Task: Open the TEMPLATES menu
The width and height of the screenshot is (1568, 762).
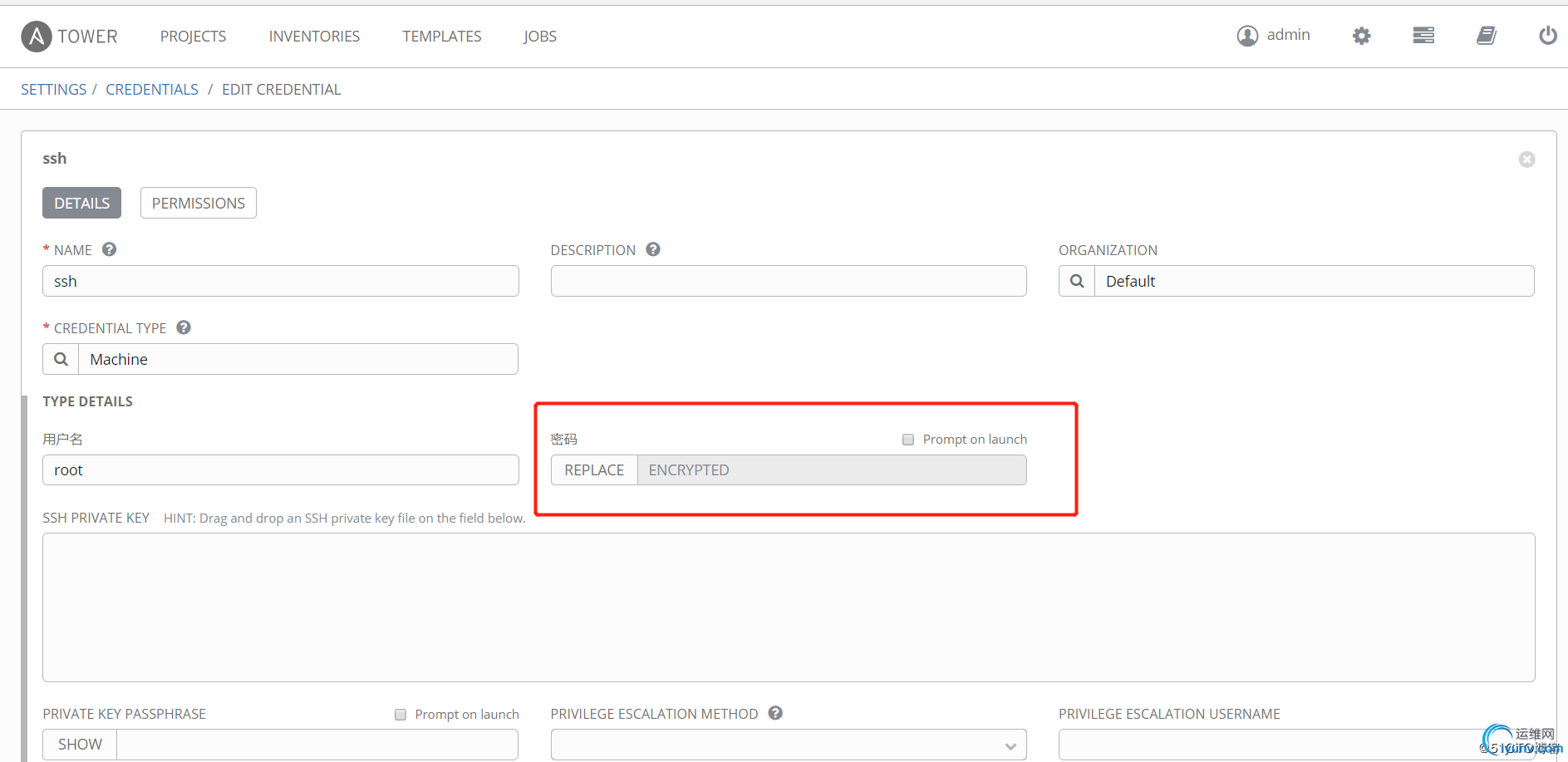Action: pos(442,37)
